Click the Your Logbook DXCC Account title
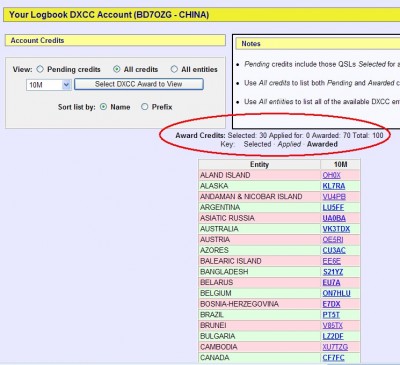The height and width of the screenshot is (365, 400). pos(109,15)
